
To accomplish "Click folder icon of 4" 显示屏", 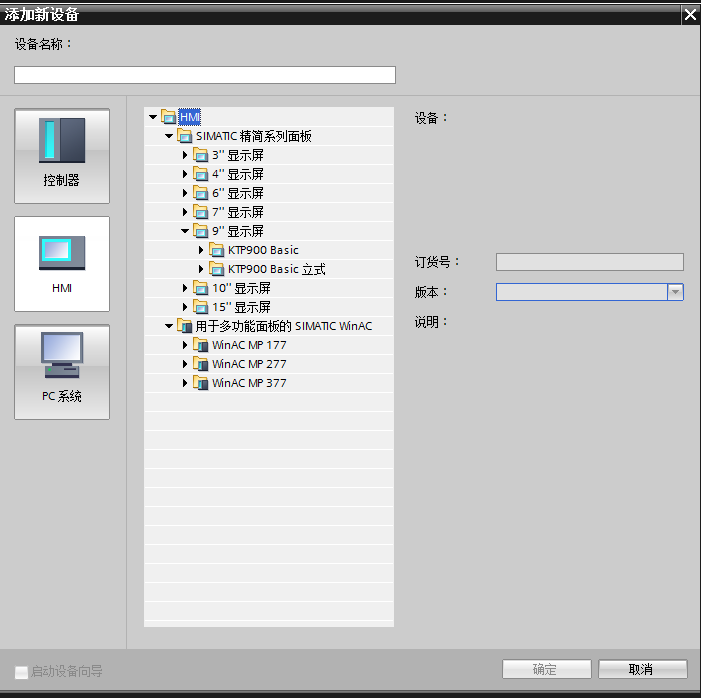I will click(201, 174).
